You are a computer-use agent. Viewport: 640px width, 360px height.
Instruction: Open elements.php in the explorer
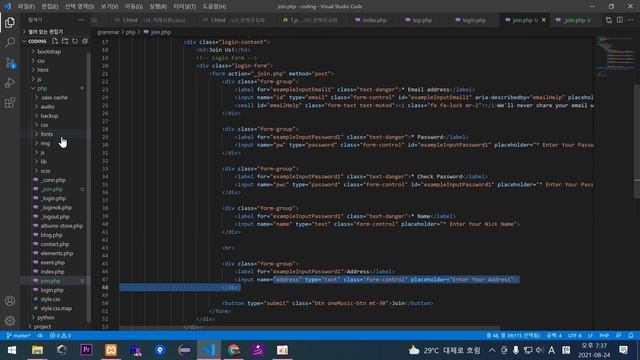pos(57,253)
